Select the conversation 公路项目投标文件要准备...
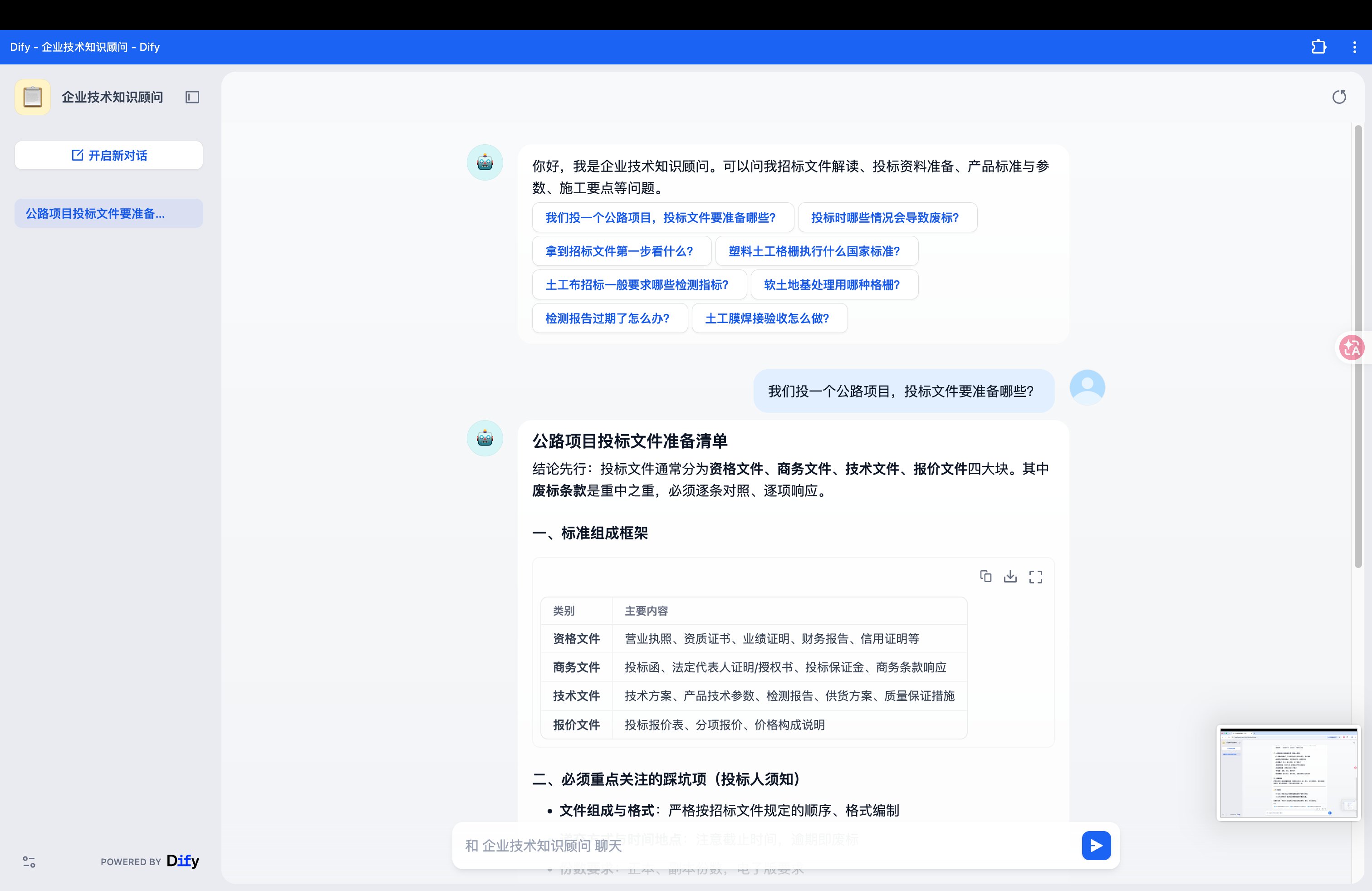The width and height of the screenshot is (1372, 891). coord(109,213)
